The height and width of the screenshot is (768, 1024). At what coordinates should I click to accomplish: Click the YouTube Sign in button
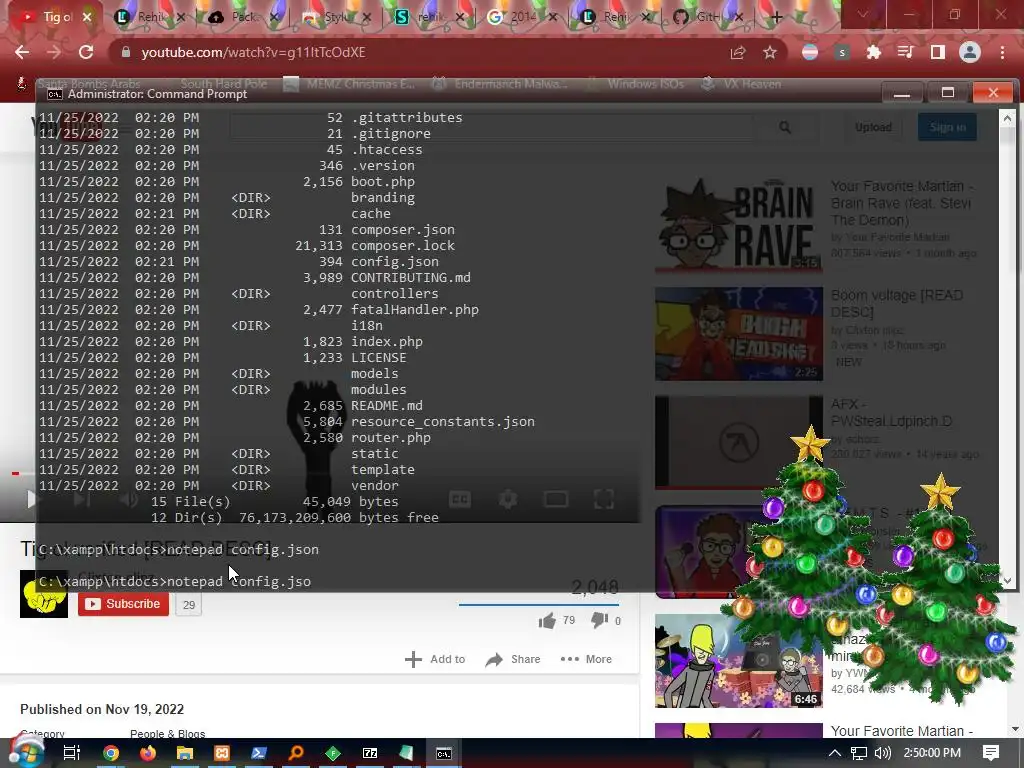click(947, 127)
